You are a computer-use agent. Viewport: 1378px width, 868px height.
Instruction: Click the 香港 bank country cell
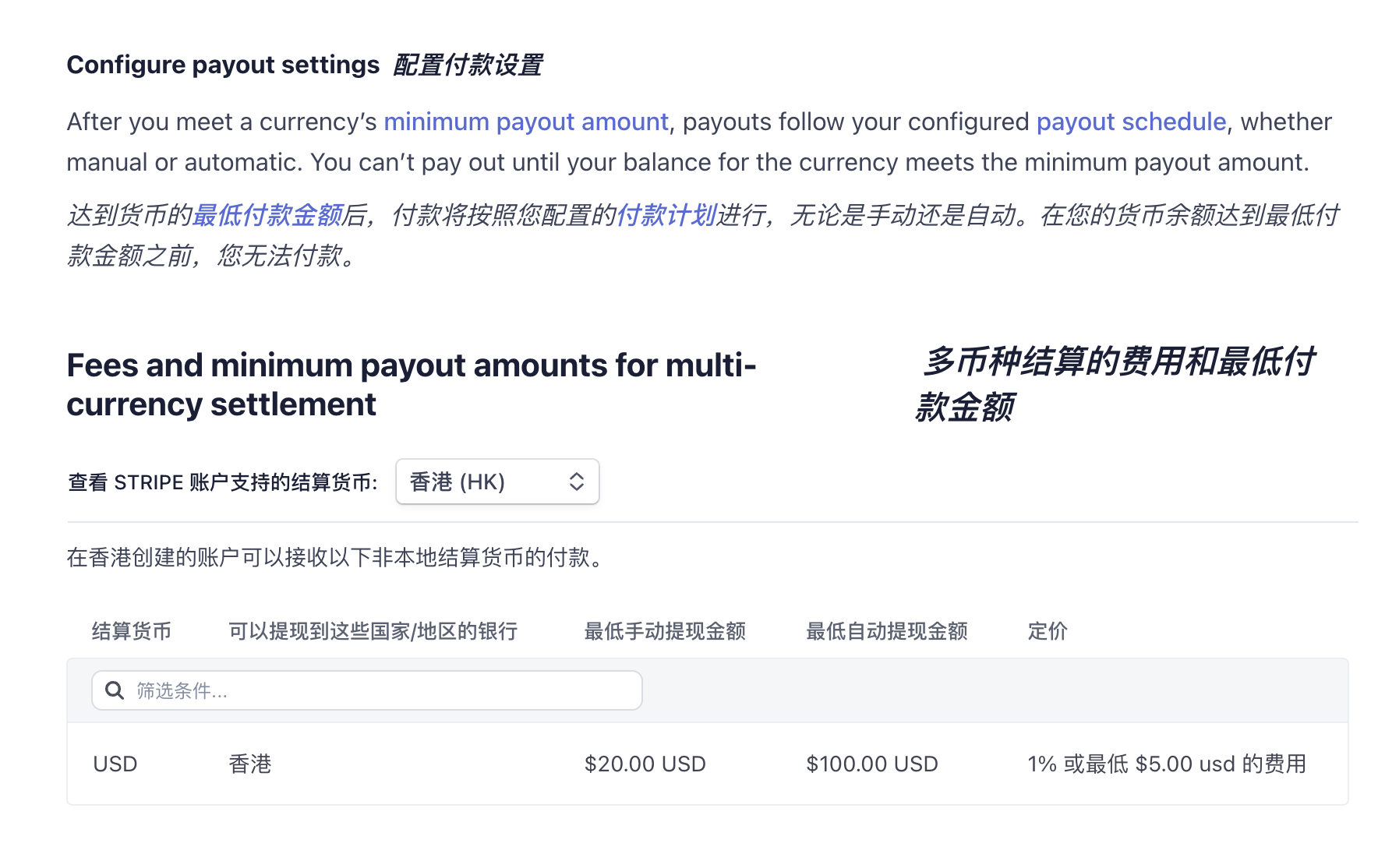pyautogui.click(x=250, y=764)
